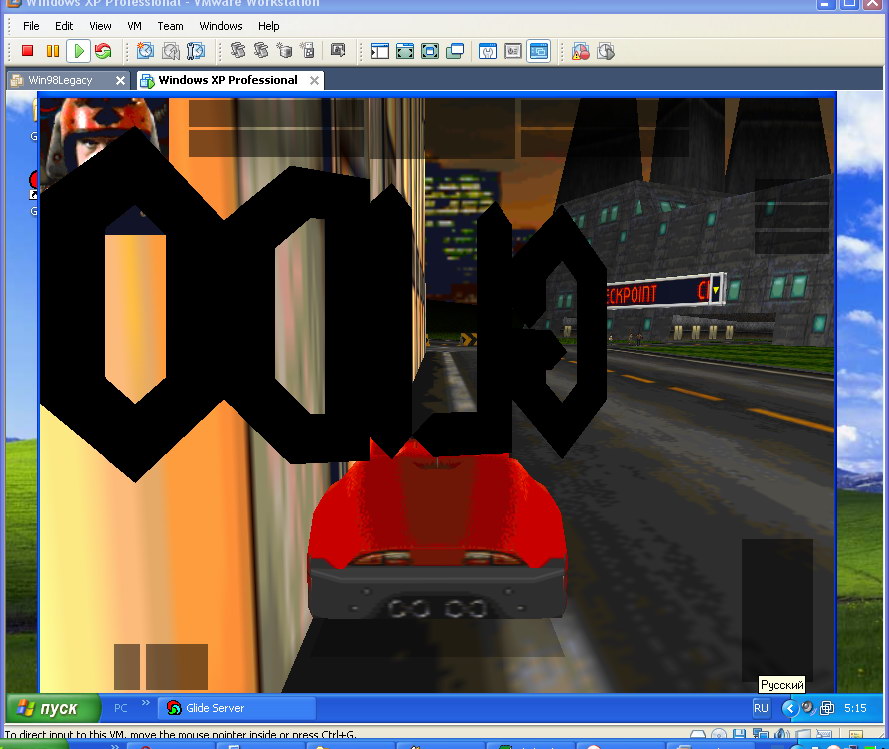Viewport: 889px width, 749px height.
Task: Open the Edit menu
Action: (x=64, y=26)
